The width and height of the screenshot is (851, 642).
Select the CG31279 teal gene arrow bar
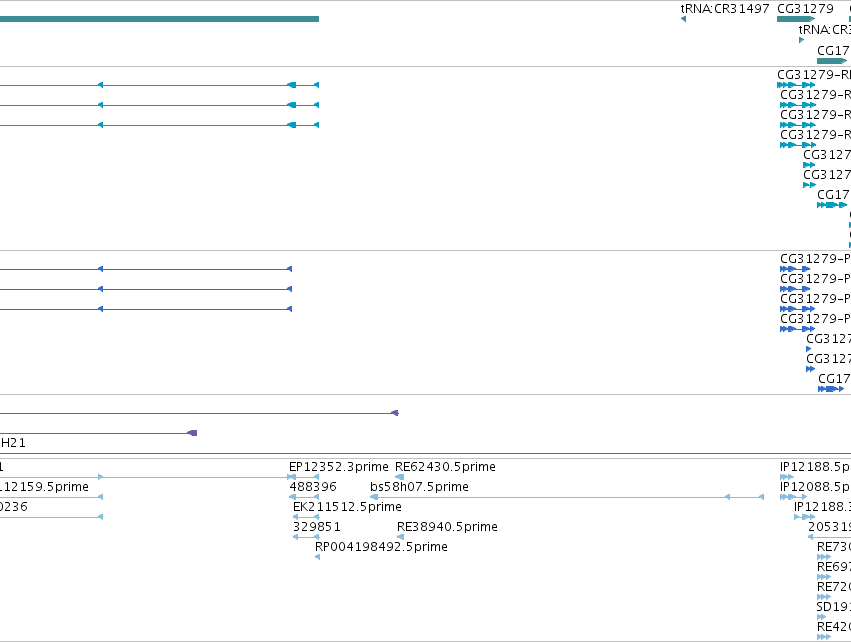tap(796, 19)
